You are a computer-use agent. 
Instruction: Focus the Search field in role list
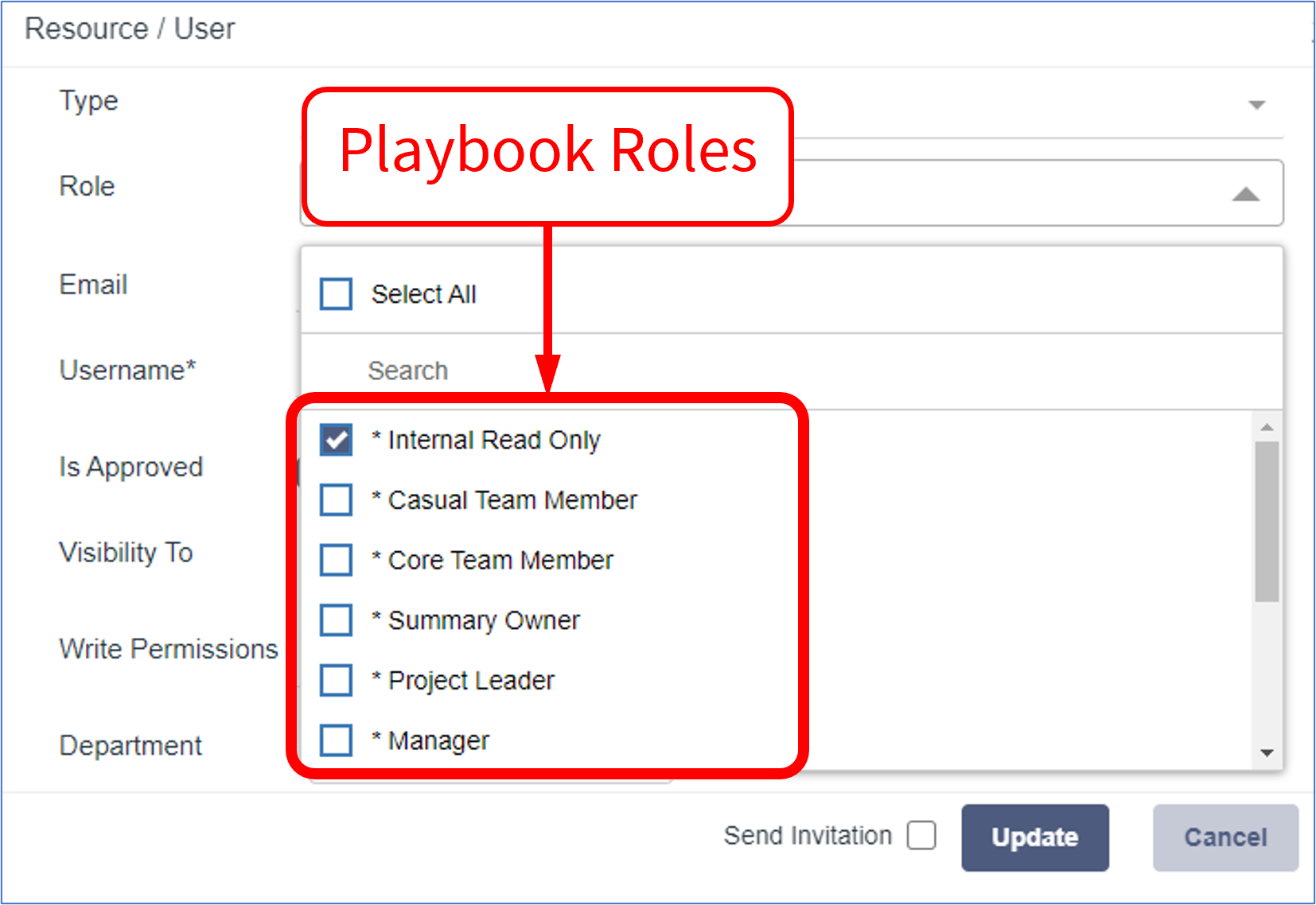pyautogui.click(x=792, y=371)
